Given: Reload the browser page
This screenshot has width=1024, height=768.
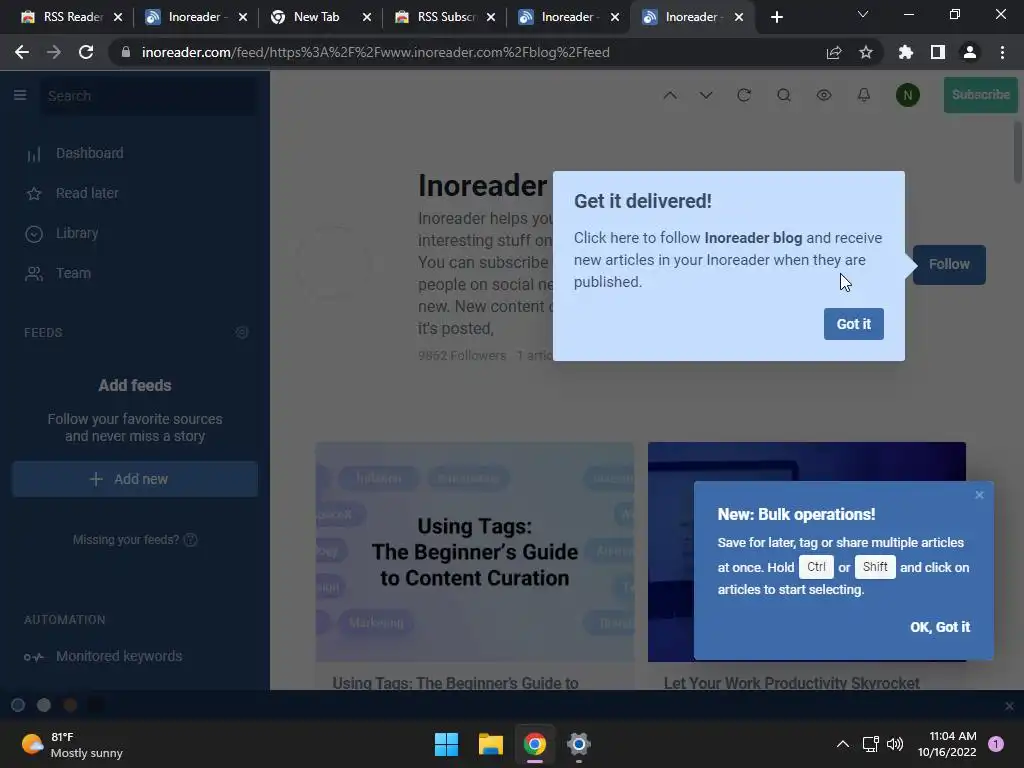Looking at the screenshot, I should [86, 52].
